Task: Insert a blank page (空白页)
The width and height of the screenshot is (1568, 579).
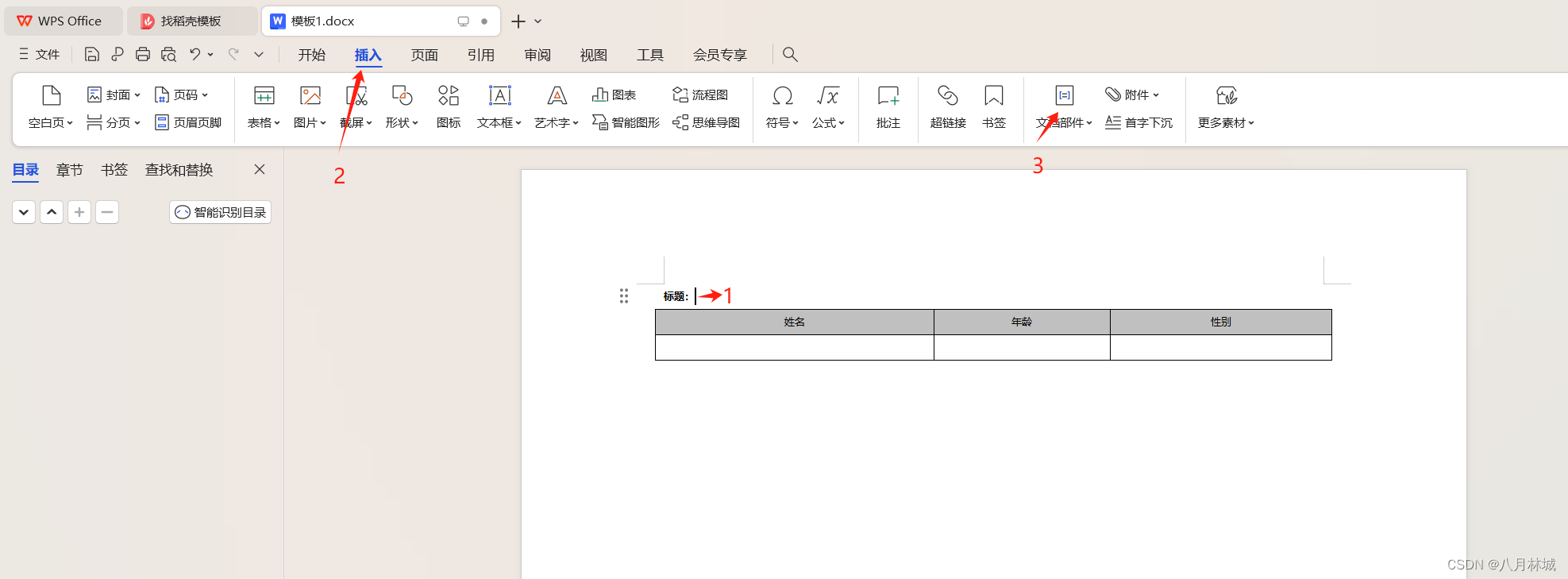Action: tap(51, 106)
